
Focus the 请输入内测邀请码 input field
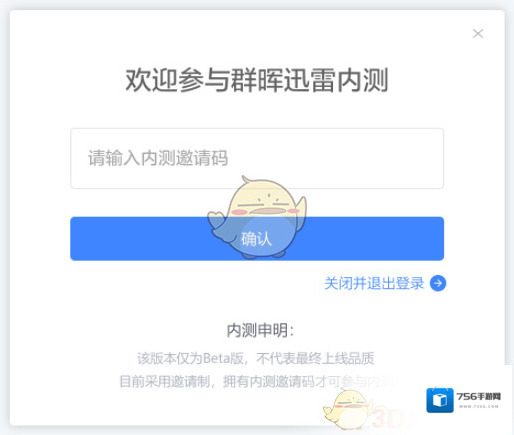pos(257,158)
